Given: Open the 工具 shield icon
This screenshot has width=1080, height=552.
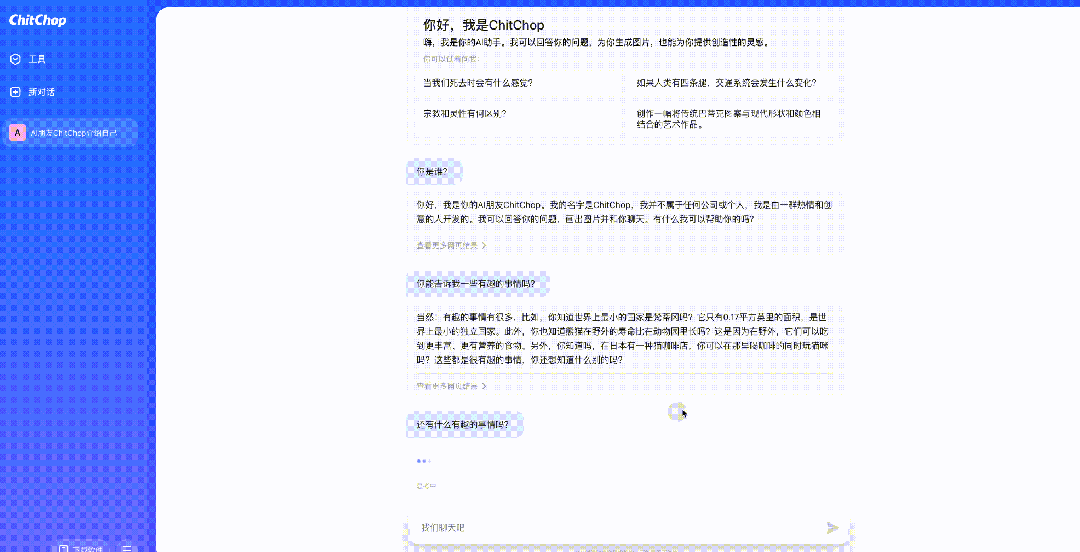Looking at the screenshot, I should pyautogui.click(x=15, y=59).
